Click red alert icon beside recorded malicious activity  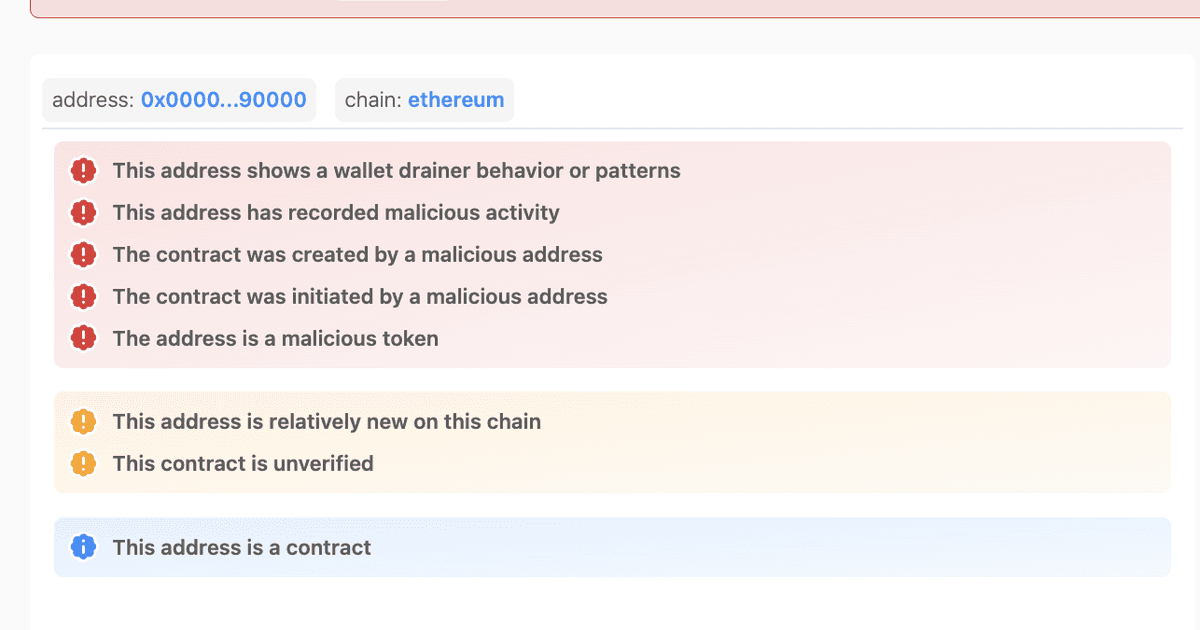(x=84, y=213)
